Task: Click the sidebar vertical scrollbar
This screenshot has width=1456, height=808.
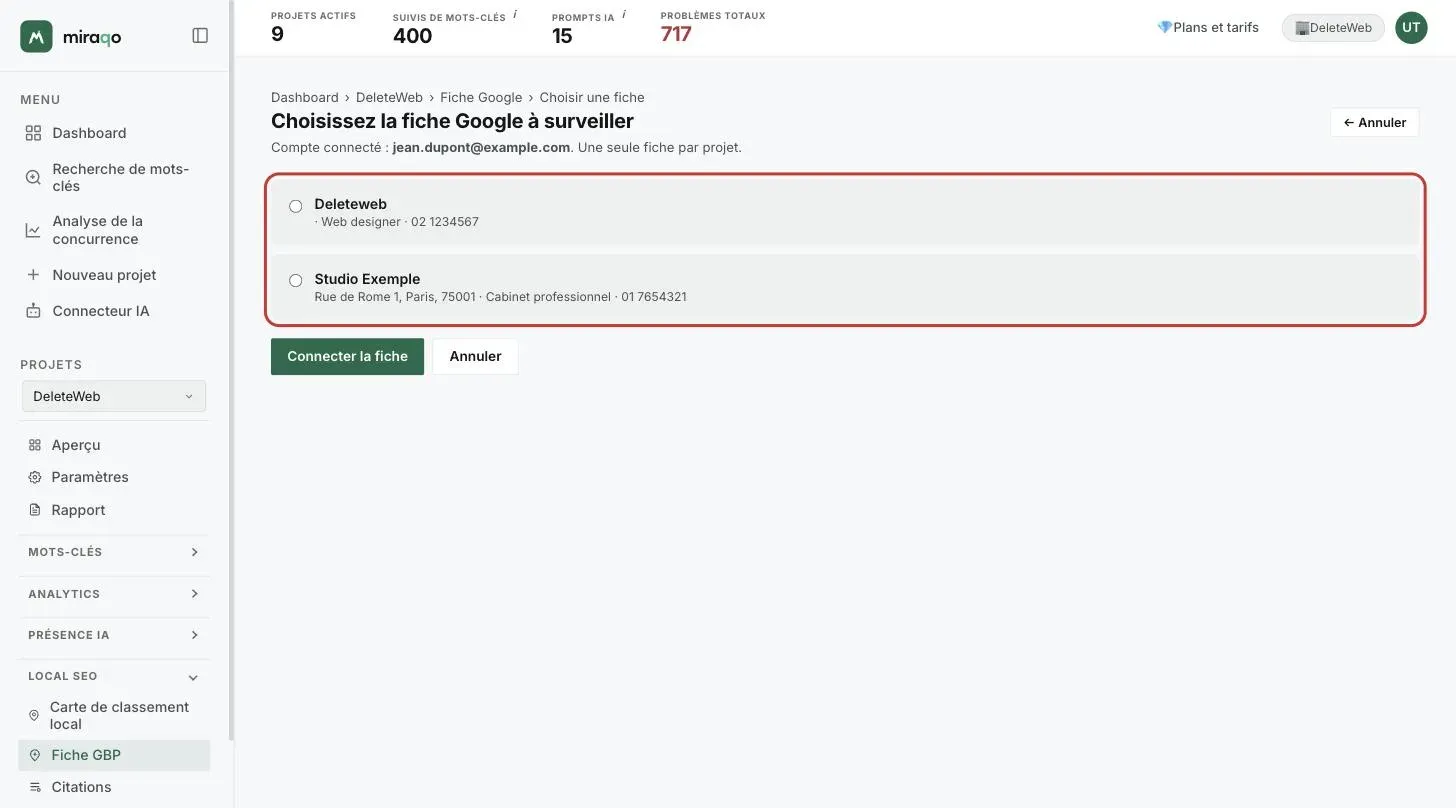Action: point(232,370)
